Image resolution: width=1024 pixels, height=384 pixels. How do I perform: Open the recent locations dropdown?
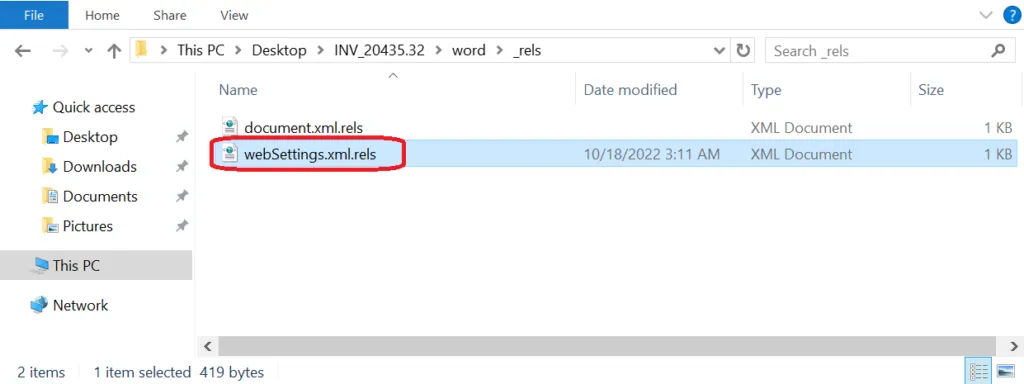coord(89,51)
